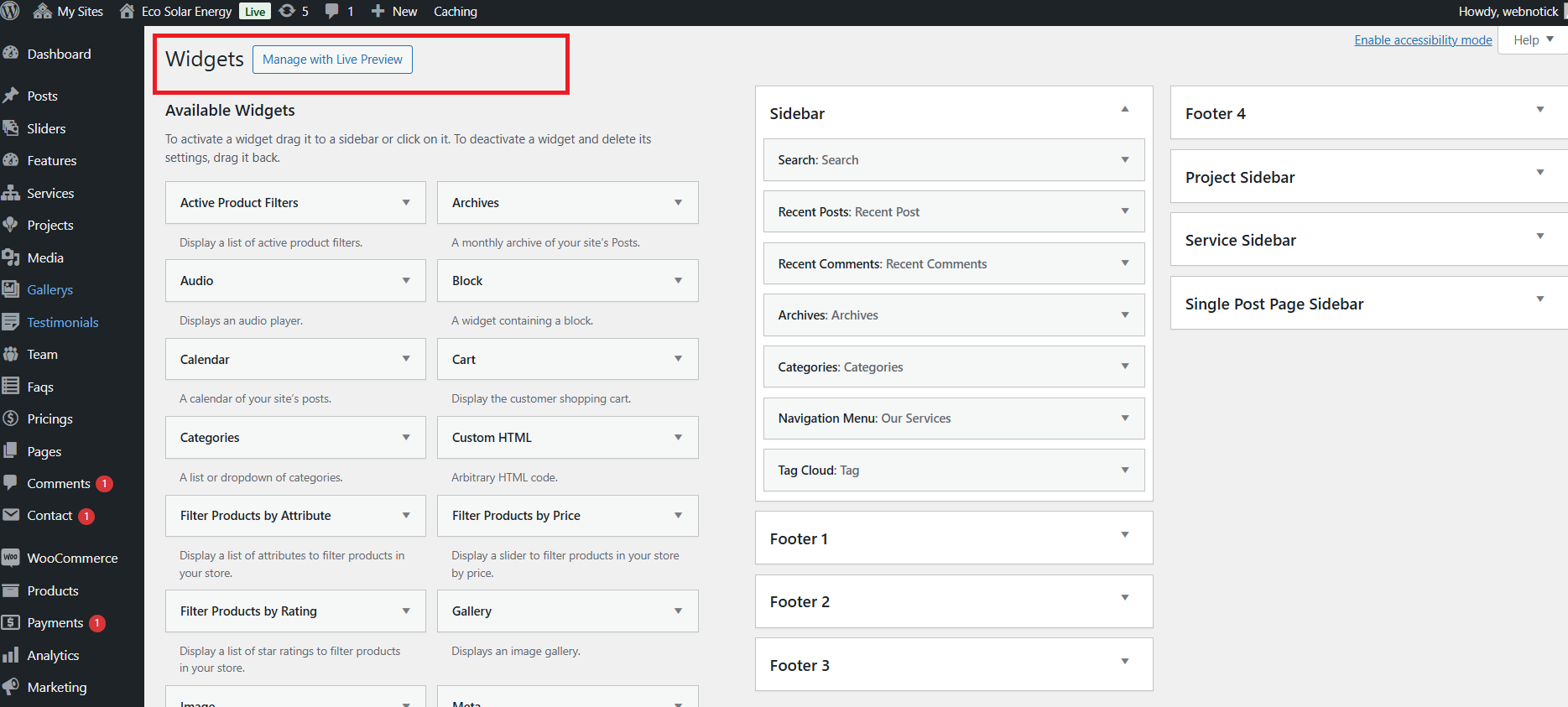The height and width of the screenshot is (707, 1568).
Task: Expand the Project Sidebar area
Action: pos(1540,172)
